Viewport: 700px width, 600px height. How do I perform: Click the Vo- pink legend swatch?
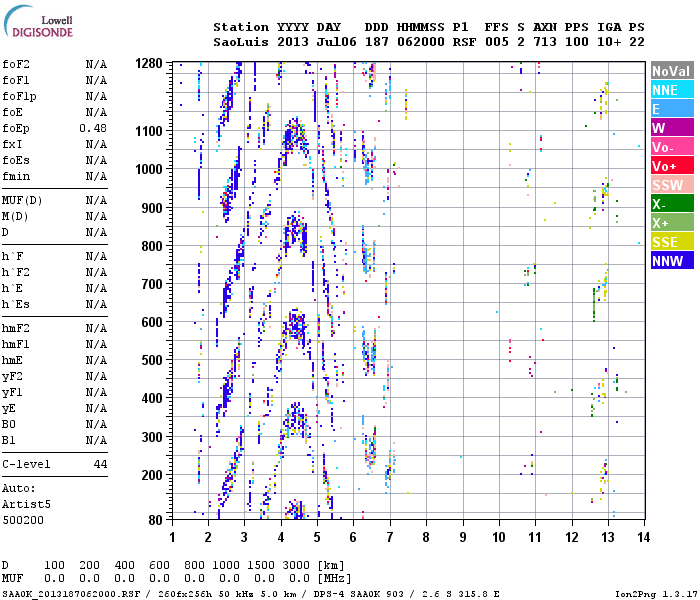[672, 146]
